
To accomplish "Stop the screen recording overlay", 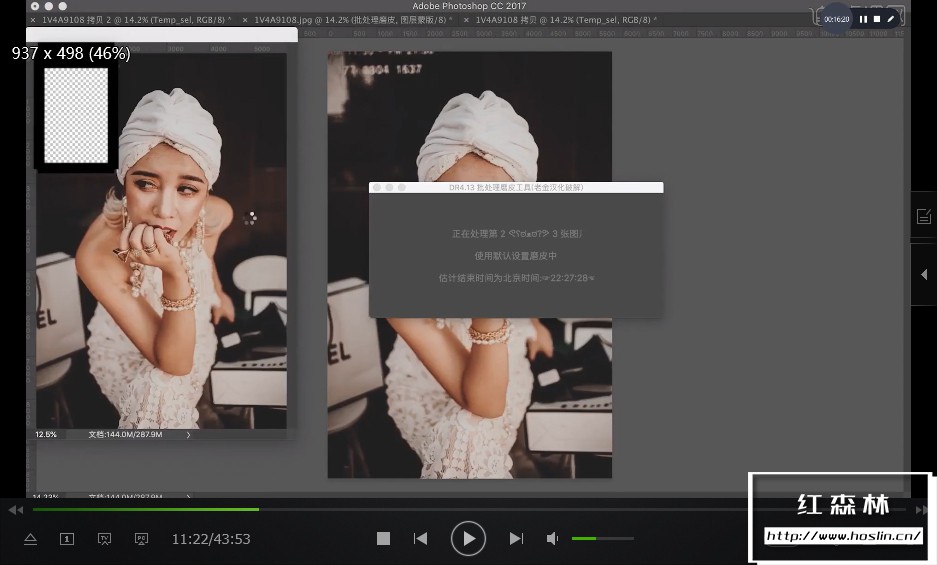I will click(x=877, y=19).
